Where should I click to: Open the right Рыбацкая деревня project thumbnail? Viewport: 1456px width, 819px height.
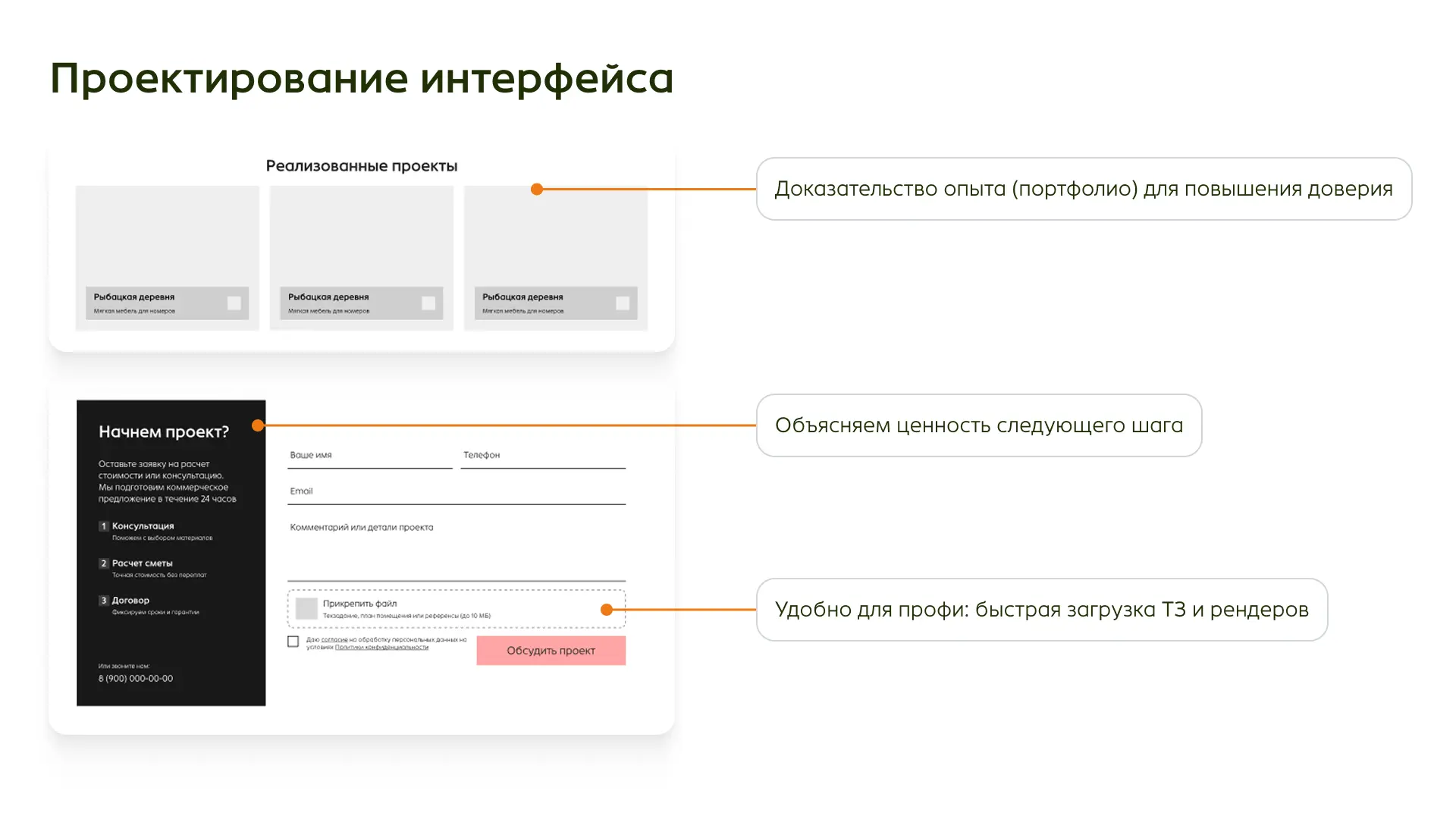pyautogui.click(x=556, y=258)
